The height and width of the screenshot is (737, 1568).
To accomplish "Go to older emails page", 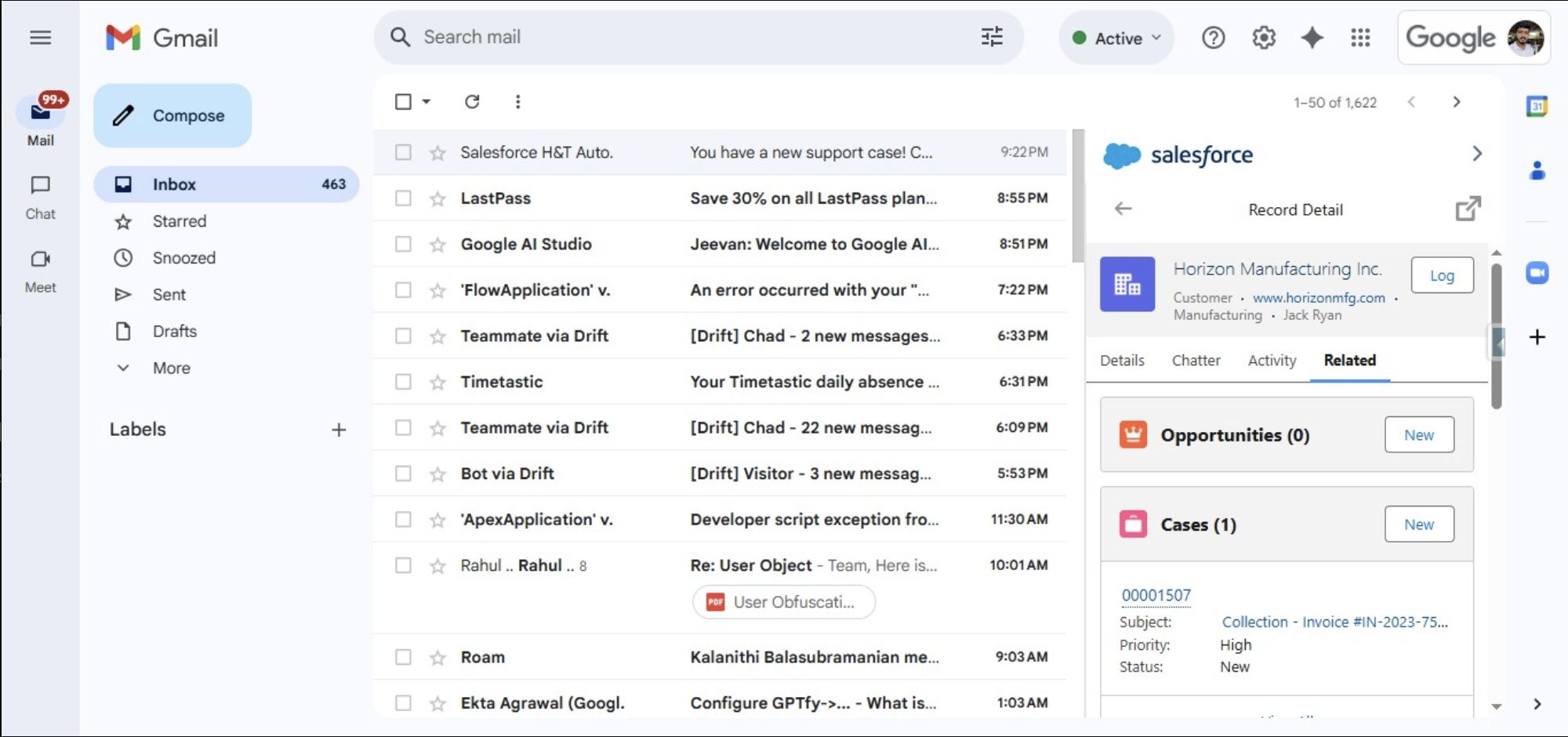I will click(x=1457, y=102).
